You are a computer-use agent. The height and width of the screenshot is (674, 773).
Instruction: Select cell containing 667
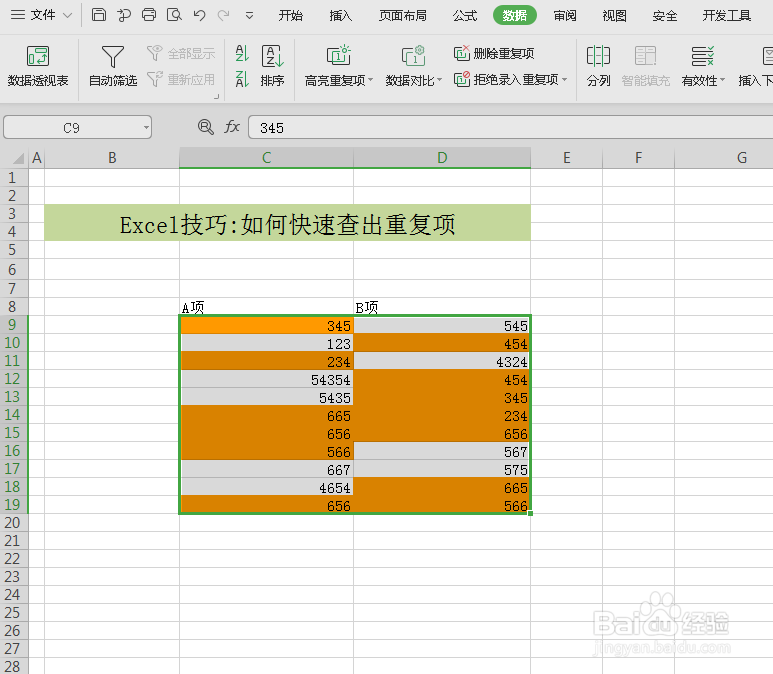[x=266, y=469]
